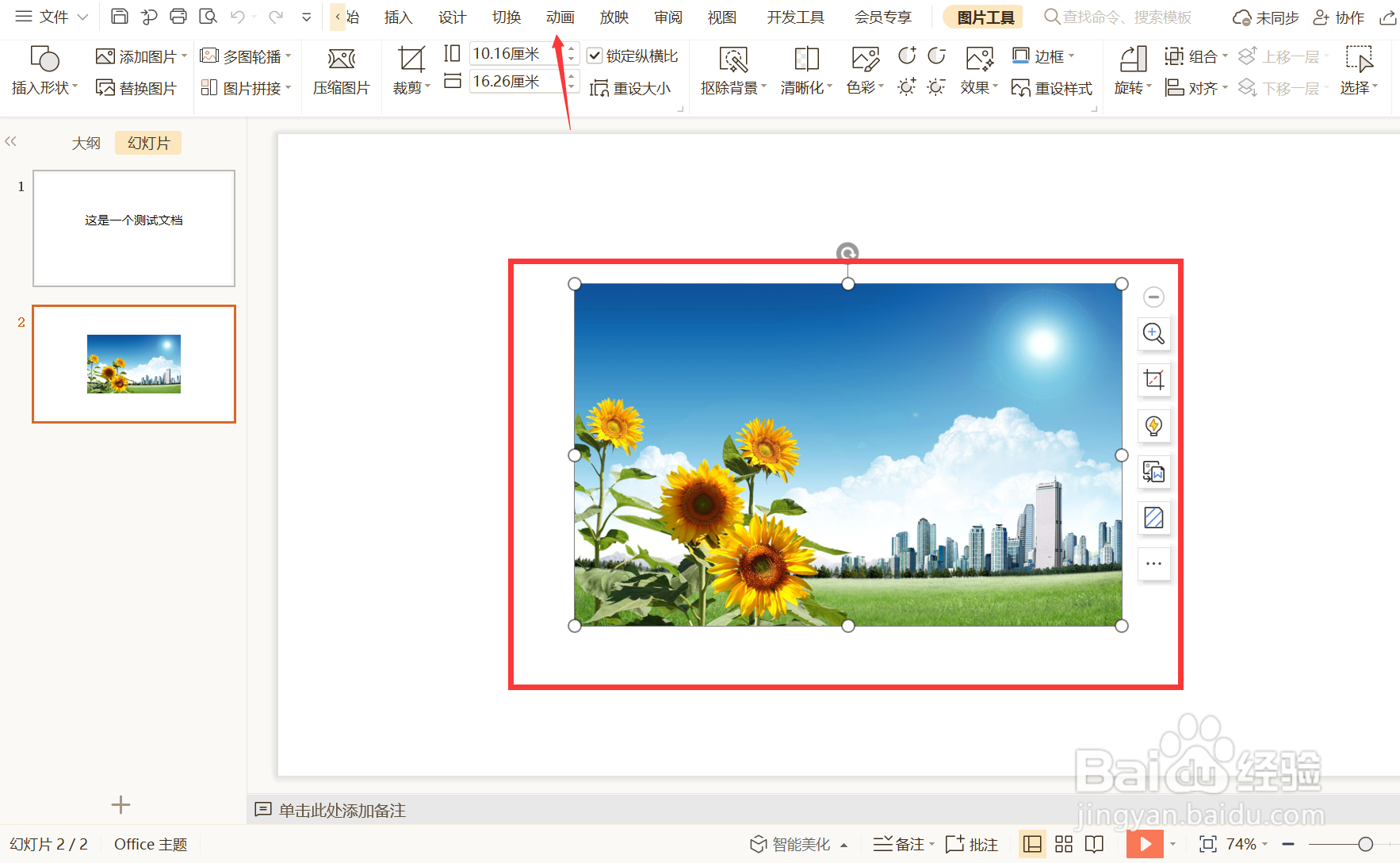Decrease picture brightness using the ribbon icon
Image resolution: width=1400 pixels, height=863 pixels.
click(936, 86)
